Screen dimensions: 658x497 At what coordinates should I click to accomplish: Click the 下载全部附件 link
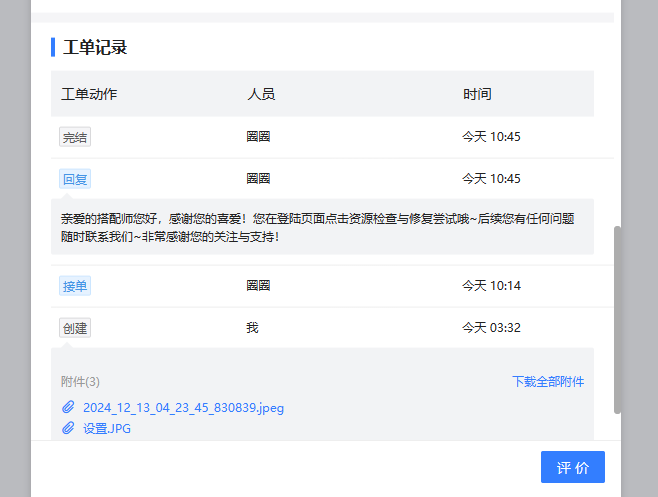click(548, 381)
